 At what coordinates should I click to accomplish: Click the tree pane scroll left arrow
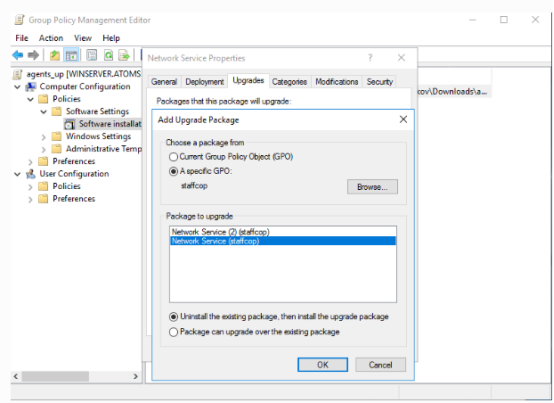pos(16,377)
